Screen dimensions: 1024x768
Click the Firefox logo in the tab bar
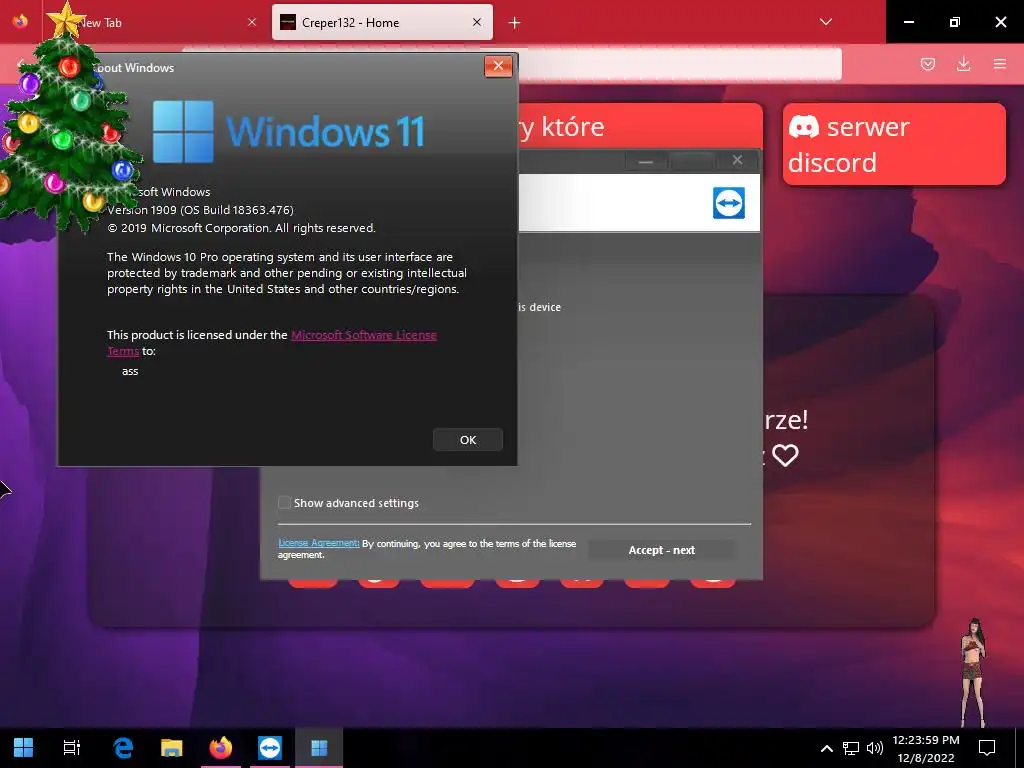(x=20, y=21)
